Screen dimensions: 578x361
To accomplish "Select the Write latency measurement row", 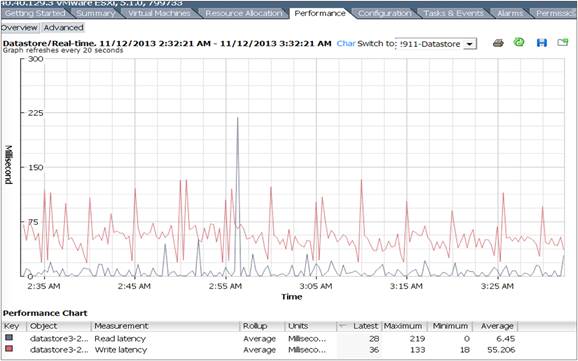I will 260,350.
